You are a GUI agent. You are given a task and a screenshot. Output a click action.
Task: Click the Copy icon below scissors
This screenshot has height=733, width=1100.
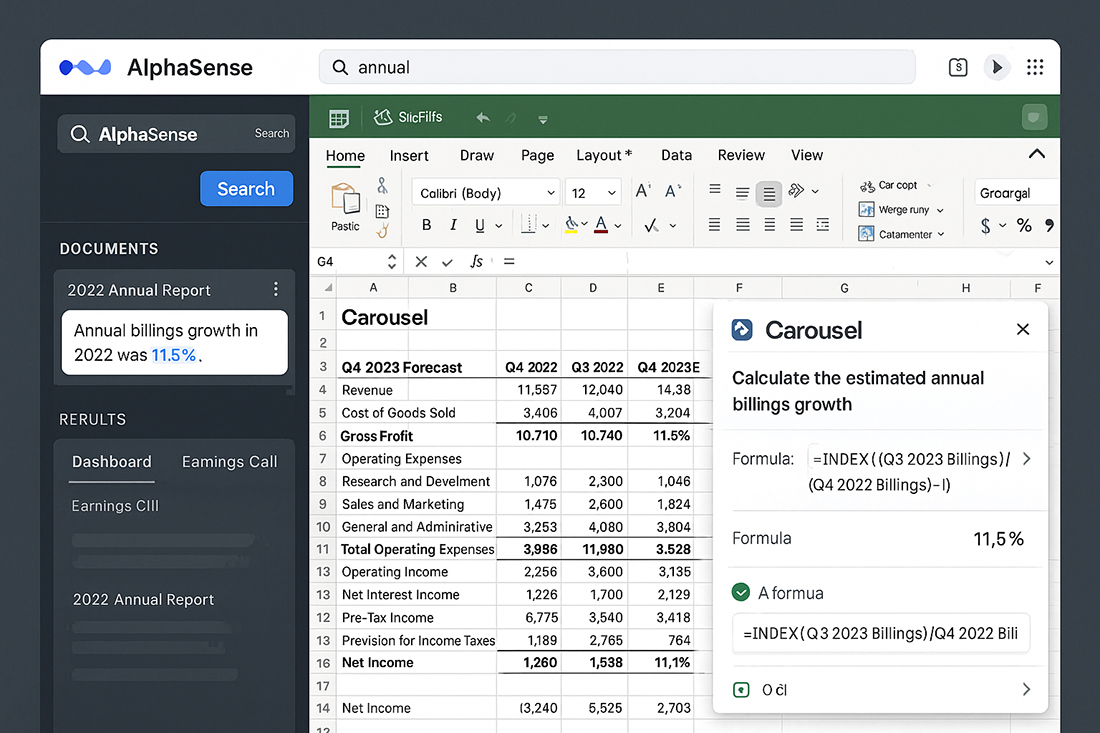[382, 211]
